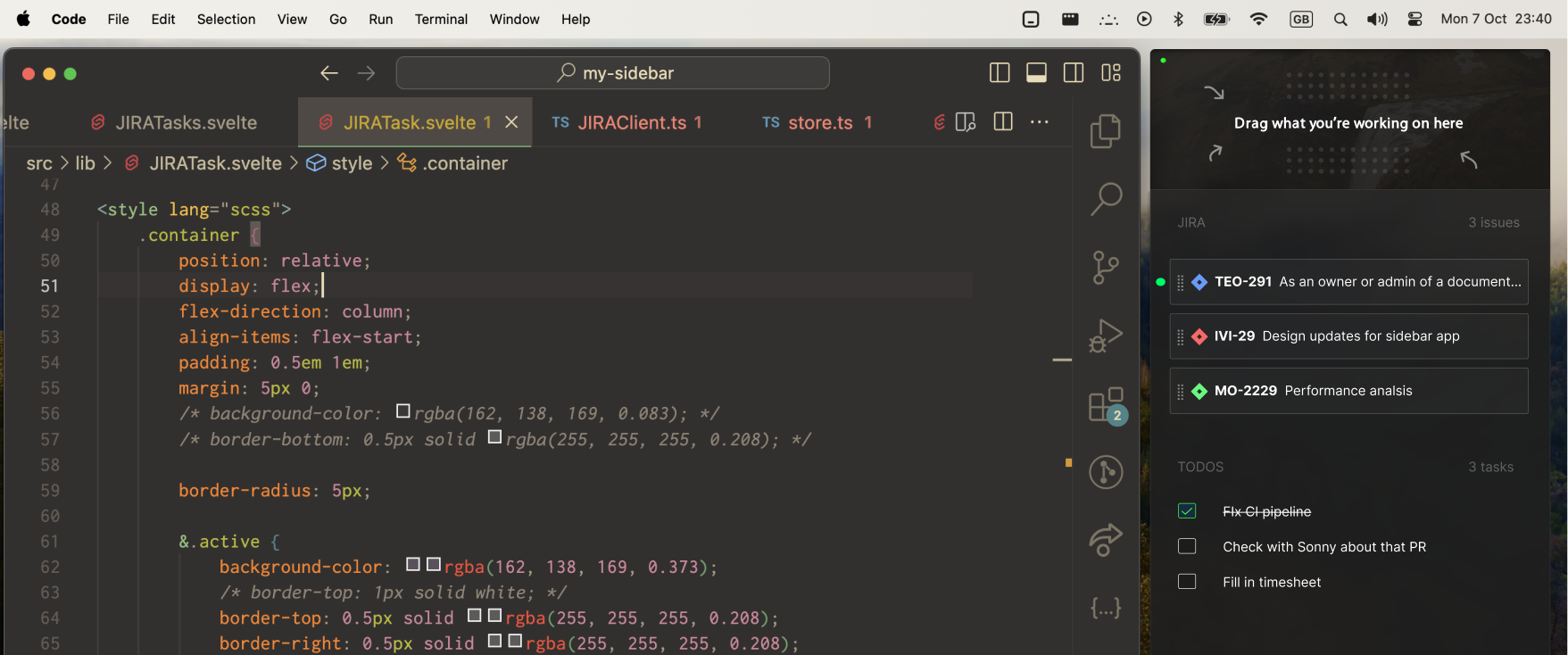This screenshot has height=655, width=1568.
Task: Open the Search view in the activity bar
Action: pos(1106,199)
